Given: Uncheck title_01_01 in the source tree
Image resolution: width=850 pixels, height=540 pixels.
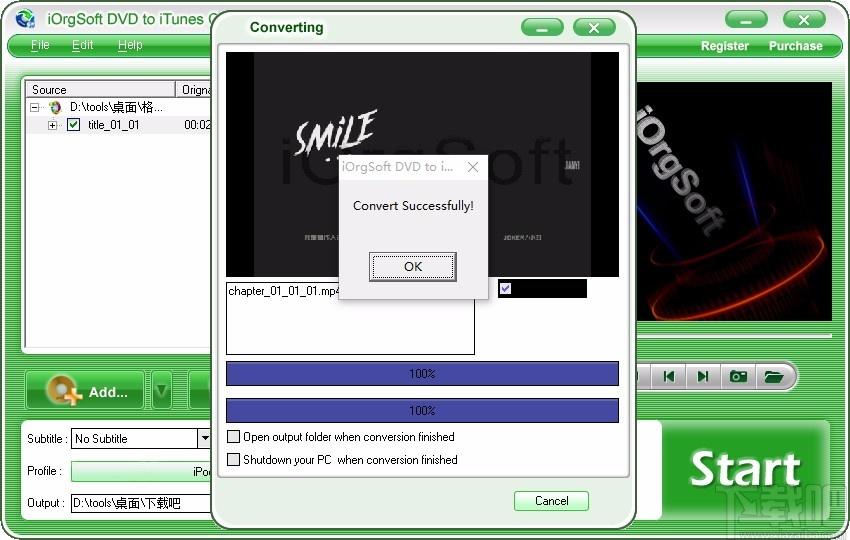Looking at the screenshot, I should pyautogui.click(x=73, y=125).
